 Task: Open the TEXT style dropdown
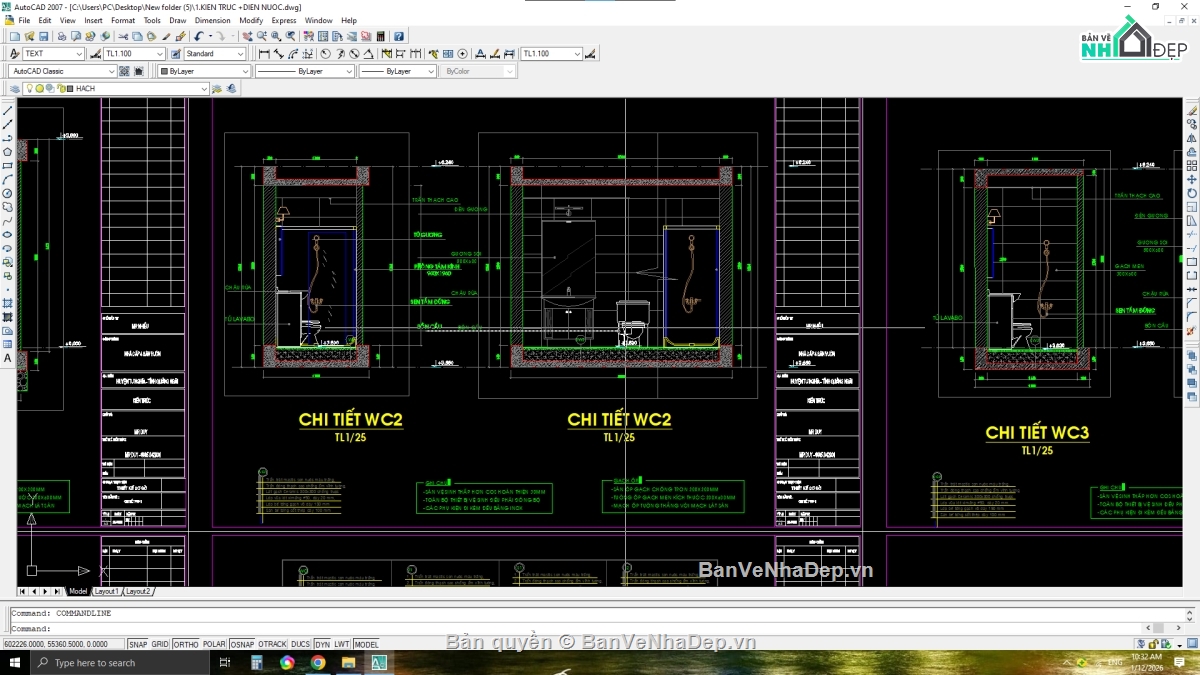pyautogui.click(x=54, y=54)
